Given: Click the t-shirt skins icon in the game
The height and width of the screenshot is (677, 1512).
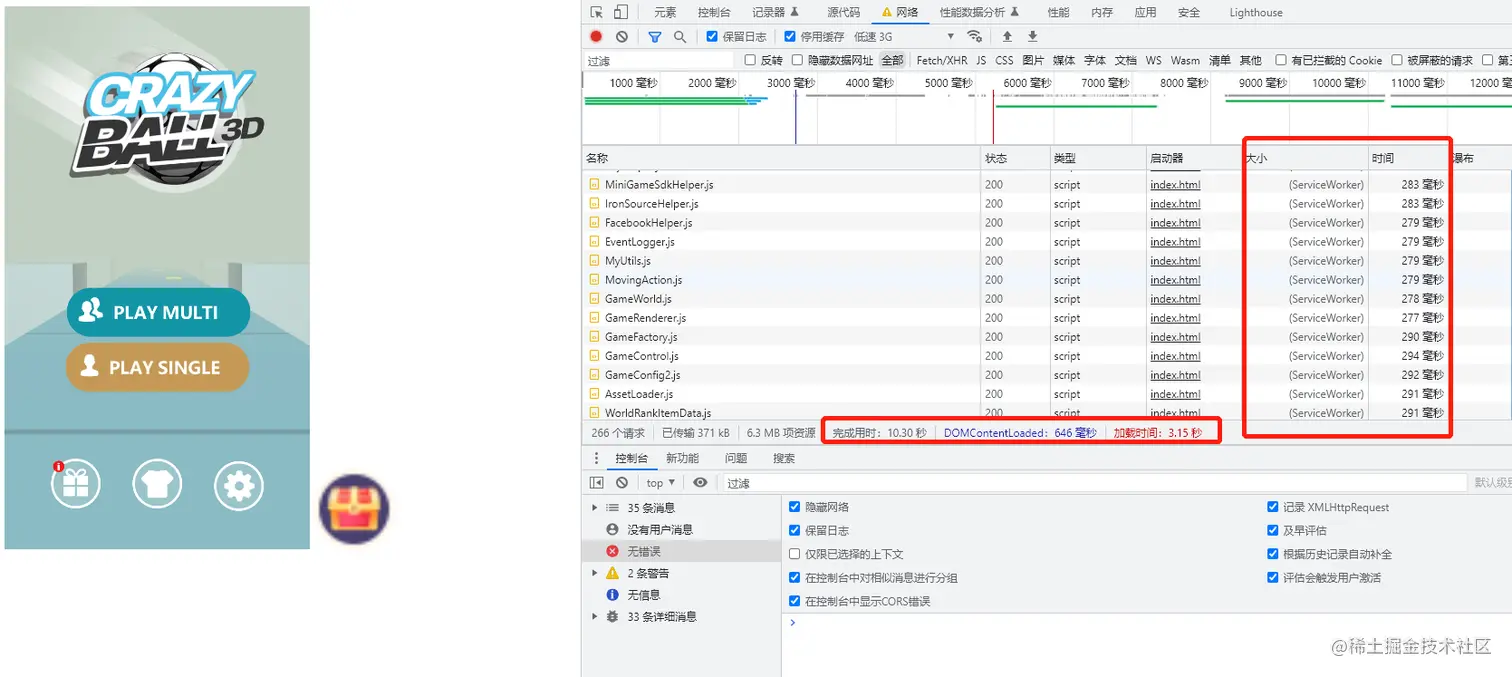Looking at the screenshot, I should [x=157, y=485].
